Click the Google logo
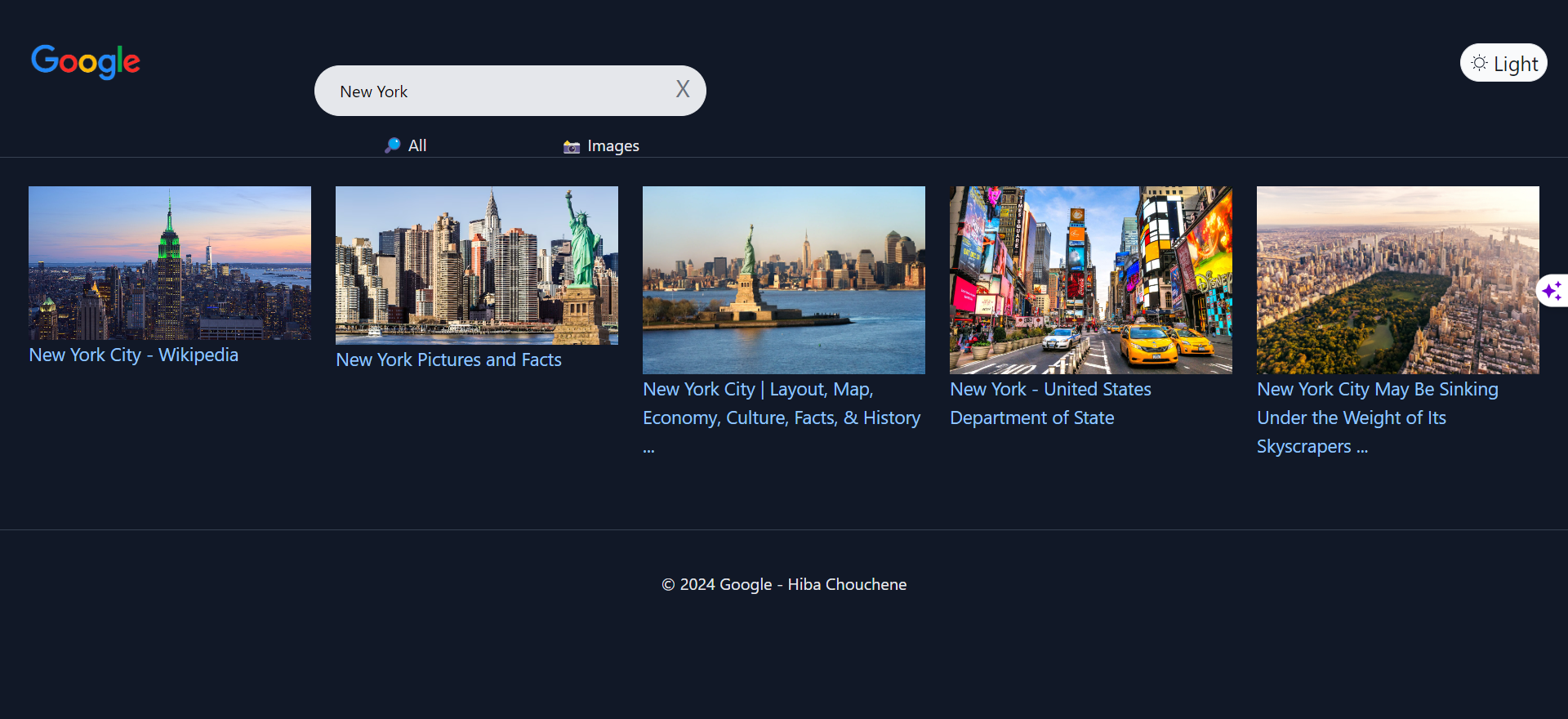Image resolution: width=1568 pixels, height=719 pixels. pyautogui.click(x=86, y=61)
